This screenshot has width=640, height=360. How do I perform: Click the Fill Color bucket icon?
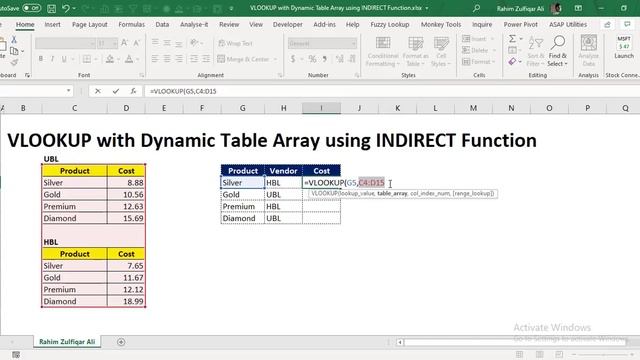point(110,59)
